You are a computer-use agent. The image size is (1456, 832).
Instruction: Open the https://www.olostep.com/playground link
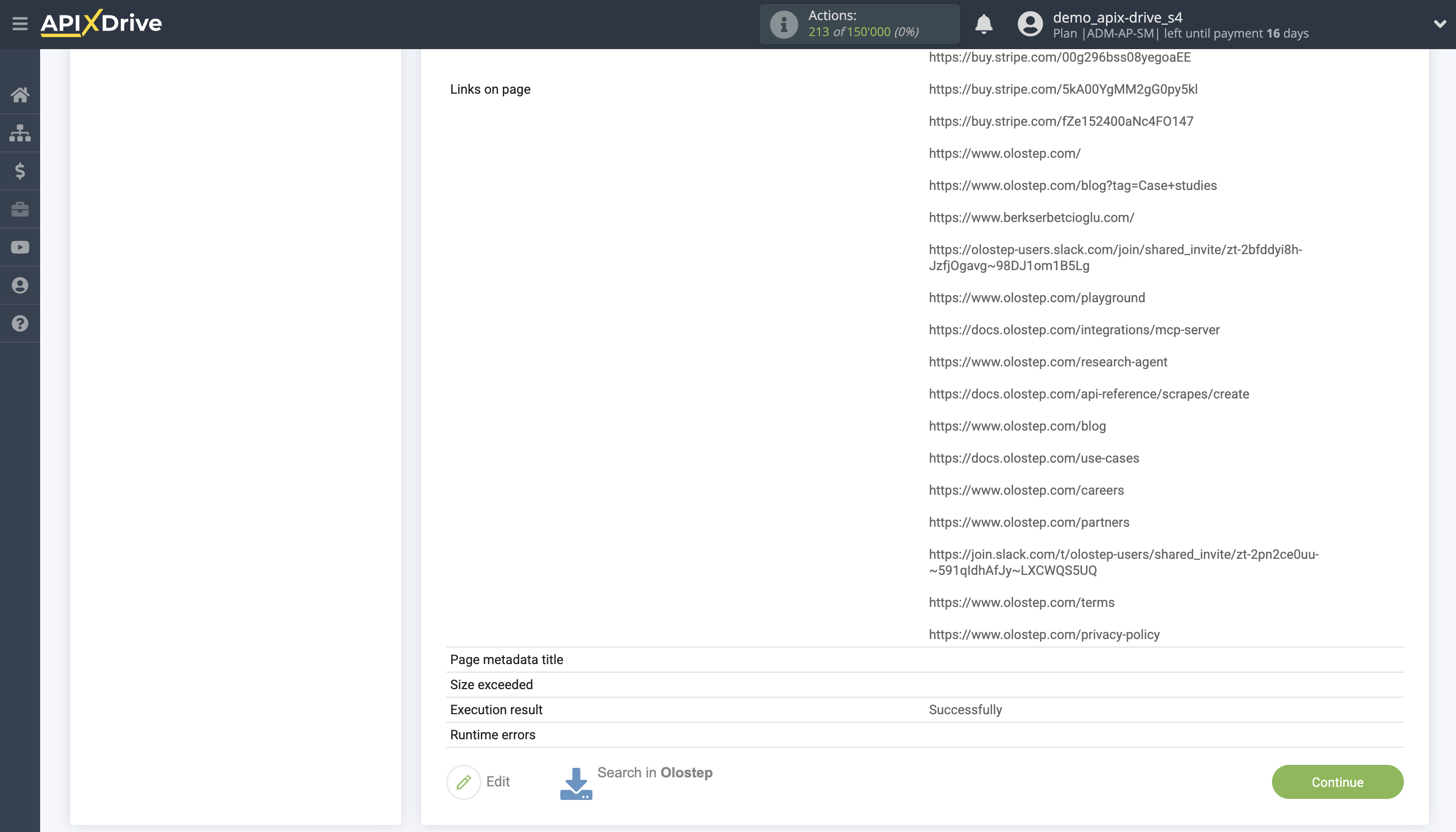[x=1036, y=297]
